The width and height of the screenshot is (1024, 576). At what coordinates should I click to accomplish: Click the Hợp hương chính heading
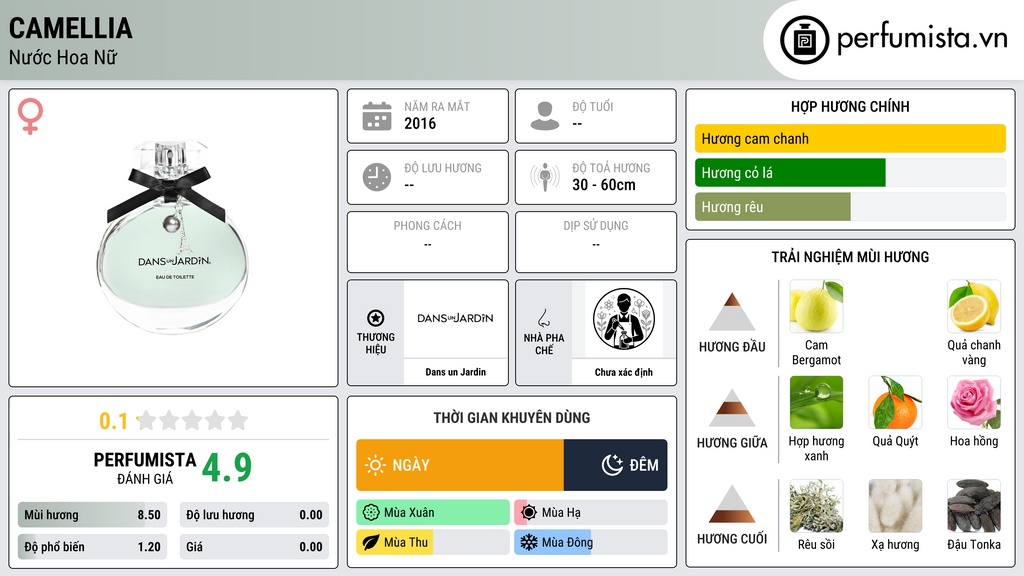point(850,106)
